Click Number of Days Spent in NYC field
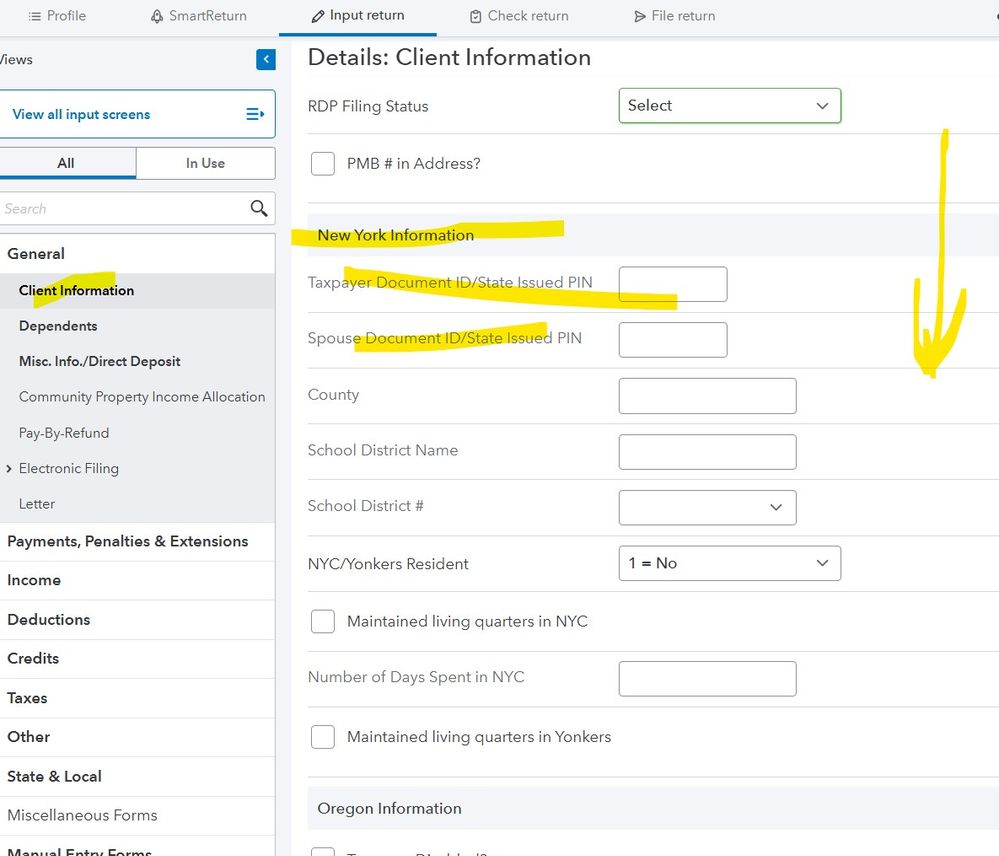The height and width of the screenshot is (856, 999). tap(707, 678)
